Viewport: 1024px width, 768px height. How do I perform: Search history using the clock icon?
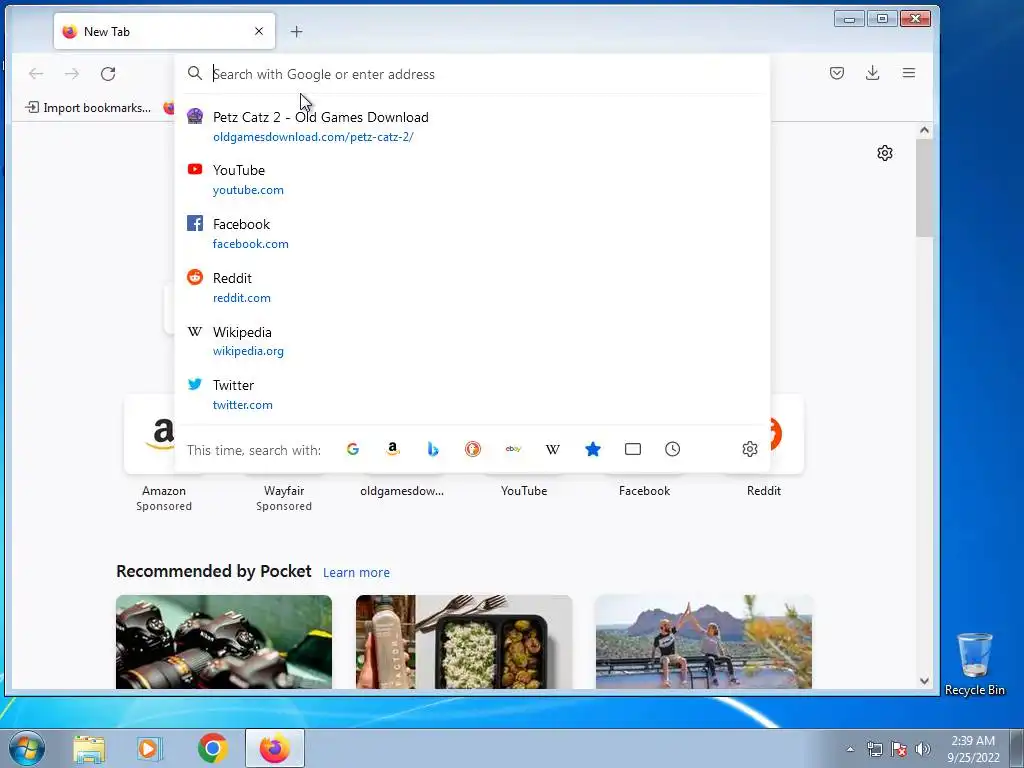coord(673,449)
